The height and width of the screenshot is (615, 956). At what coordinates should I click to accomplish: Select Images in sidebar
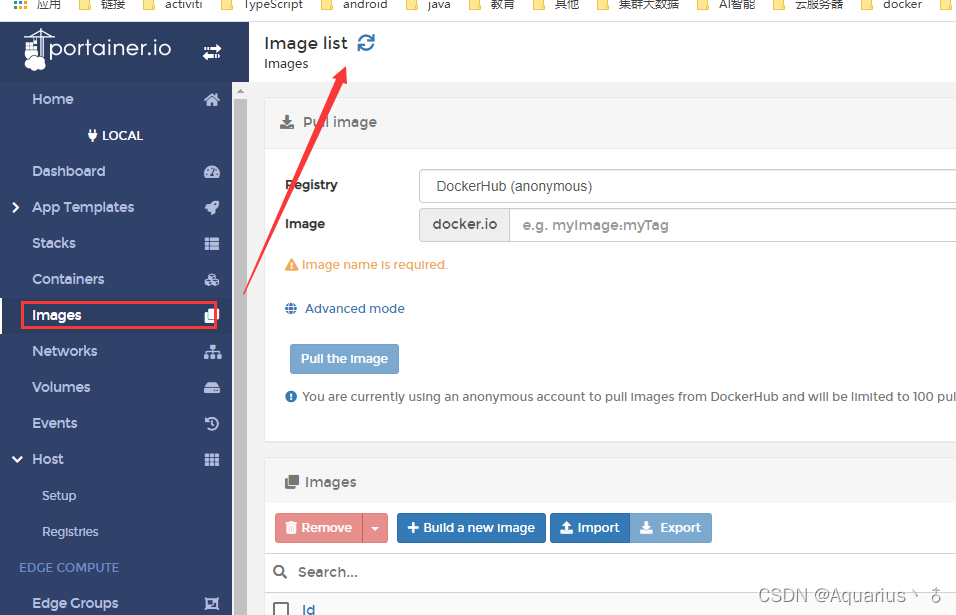pyautogui.click(x=57, y=315)
